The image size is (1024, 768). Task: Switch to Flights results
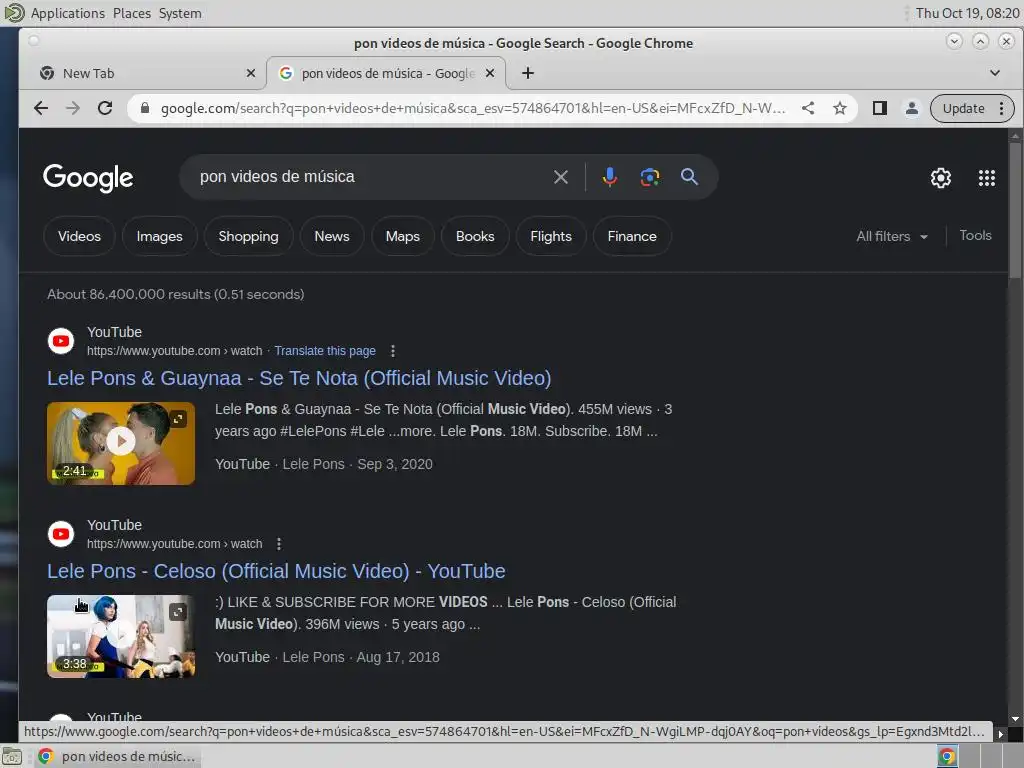(x=551, y=236)
